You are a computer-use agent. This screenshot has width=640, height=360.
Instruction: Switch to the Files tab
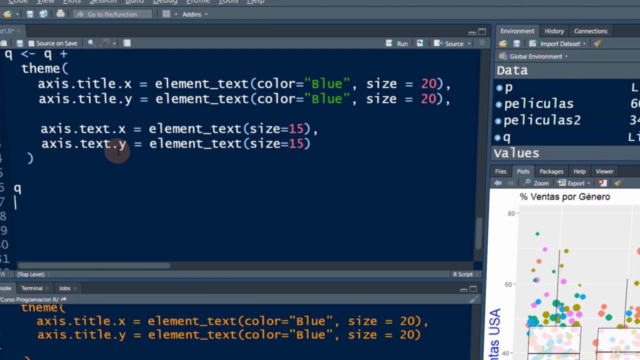point(500,171)
